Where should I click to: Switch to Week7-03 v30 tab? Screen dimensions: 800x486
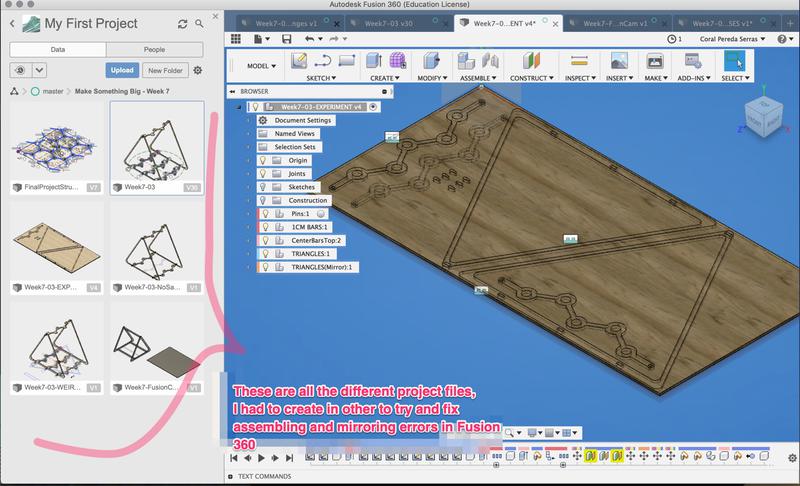pos(389,23)
